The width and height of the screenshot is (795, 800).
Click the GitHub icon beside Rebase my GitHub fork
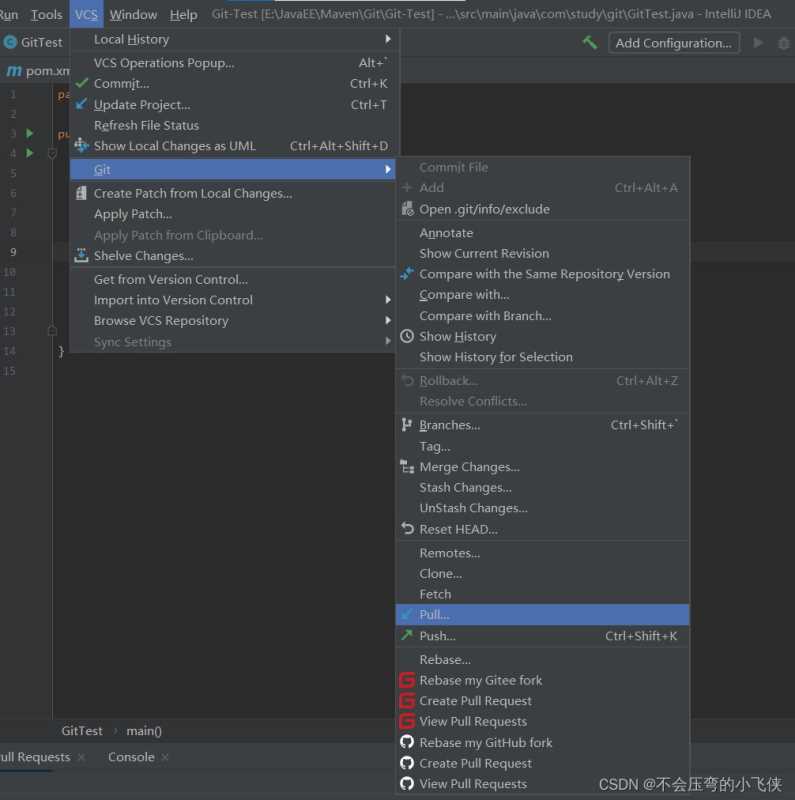[x=407, y=742]
